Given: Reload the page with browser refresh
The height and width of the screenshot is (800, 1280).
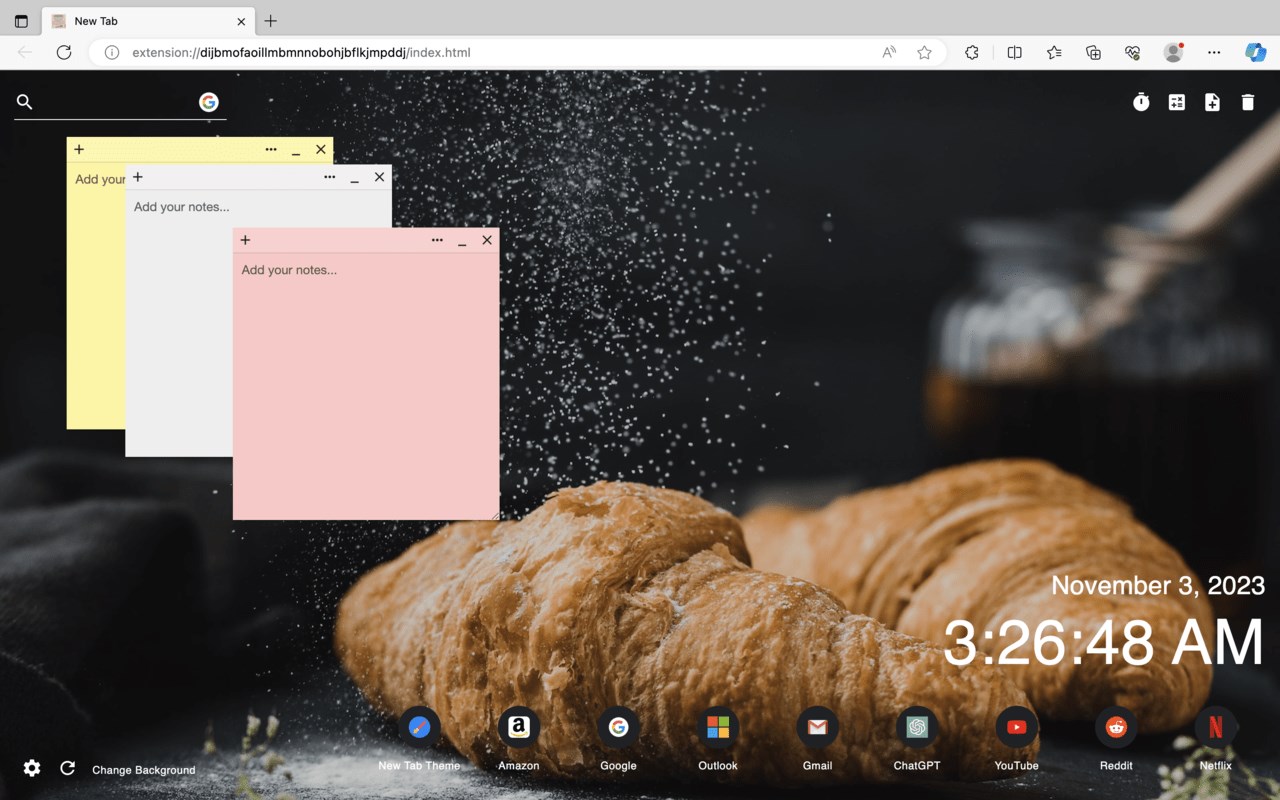Looking at the screenshot, I should click(64, 52).
